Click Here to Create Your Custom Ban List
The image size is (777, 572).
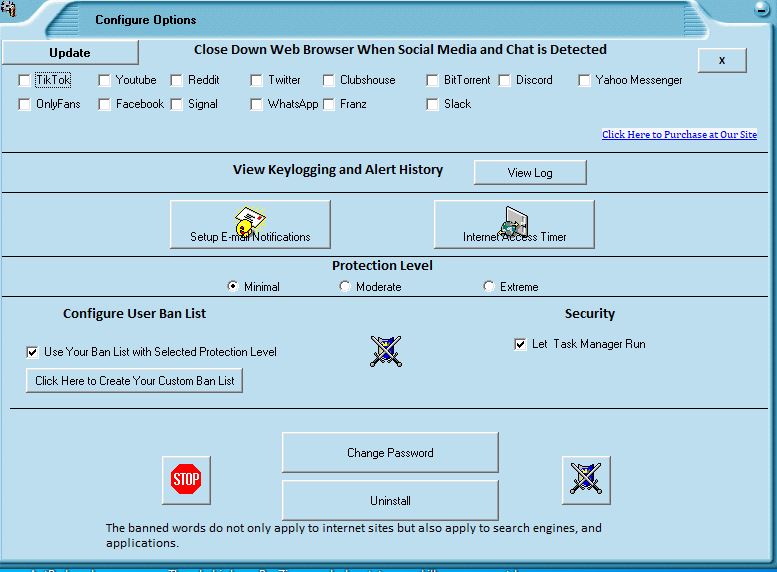coord(134,381)
